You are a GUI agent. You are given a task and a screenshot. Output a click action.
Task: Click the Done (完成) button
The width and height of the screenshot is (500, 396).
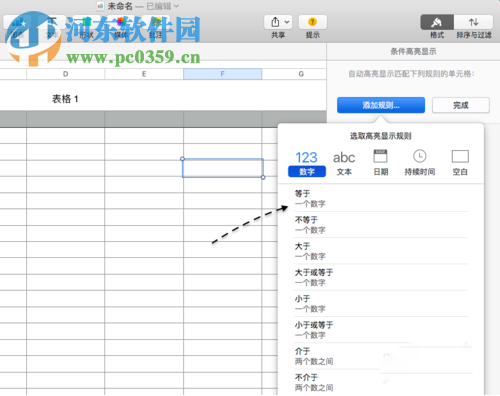click(461, 105)
